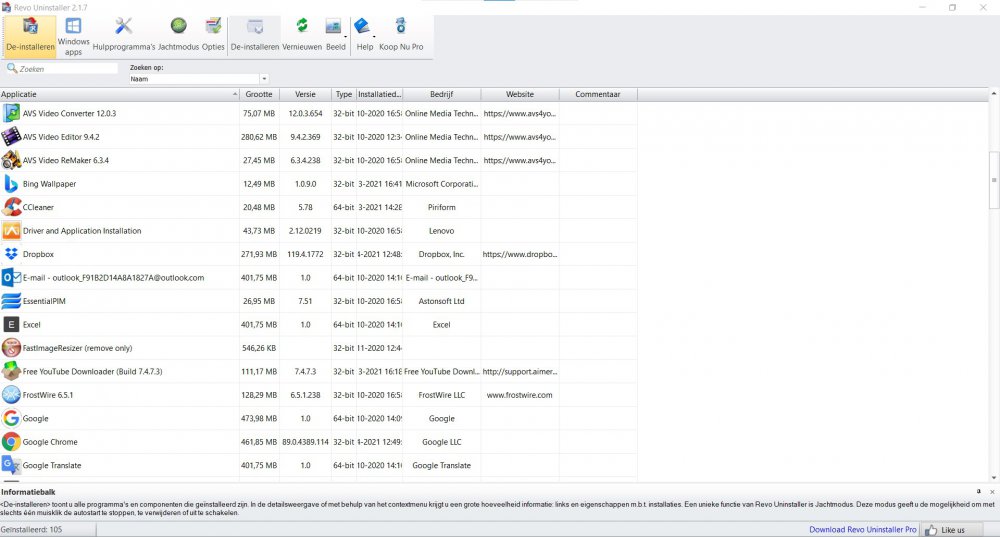The width and height of the screenshot is (1000, 537).
Task: Activate Jachtmodus hunter mode
Action: tap(178, 34)
